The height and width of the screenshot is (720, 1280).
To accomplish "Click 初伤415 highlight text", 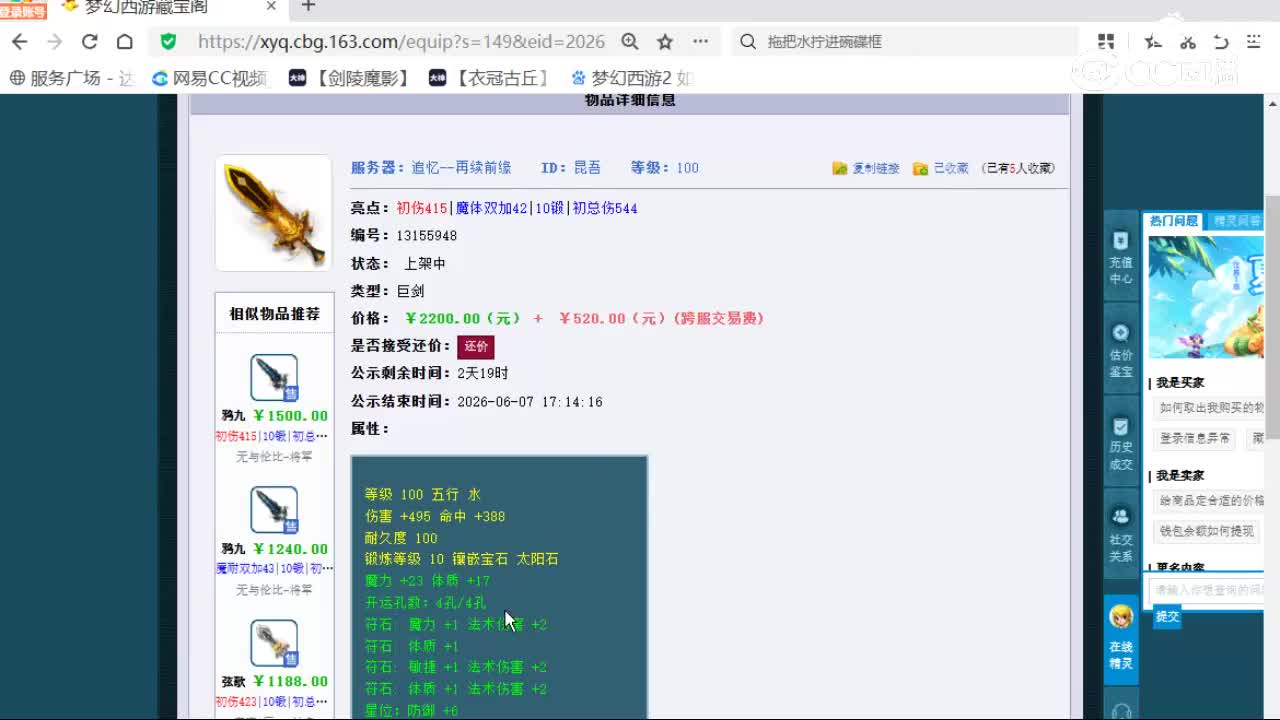I will click(x=422, y=208).
